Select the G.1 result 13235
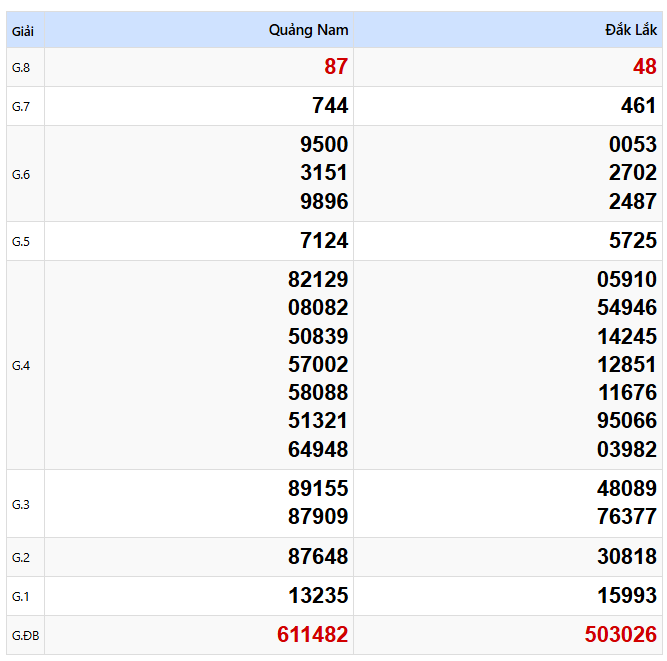Image resolution: width=667 pixels, height=661 pixels. [318, 595]
